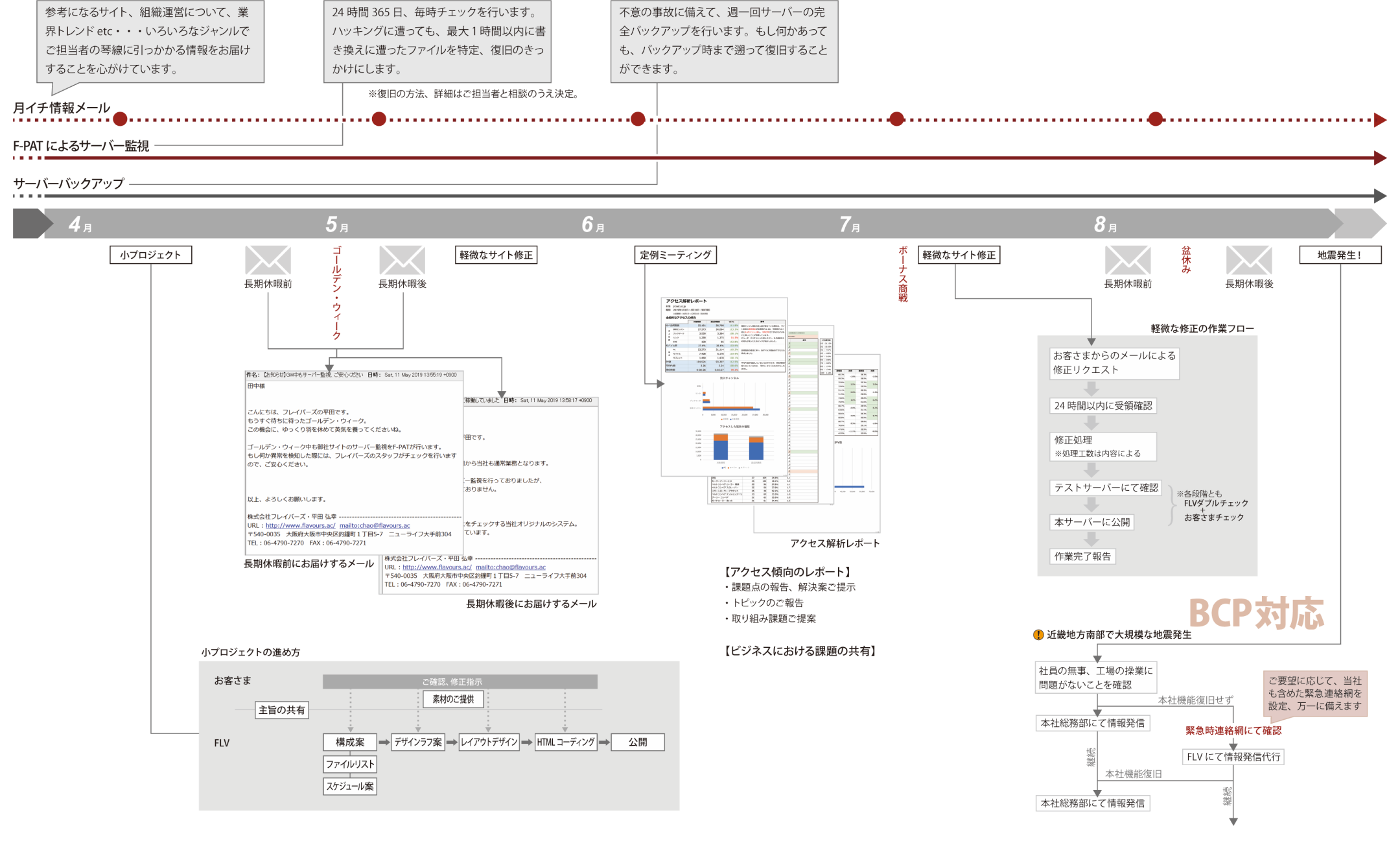The image size is (1400, 843).
Task: Click the vertical ゴールデン・ウィーク red label
Action: [336, 293]
